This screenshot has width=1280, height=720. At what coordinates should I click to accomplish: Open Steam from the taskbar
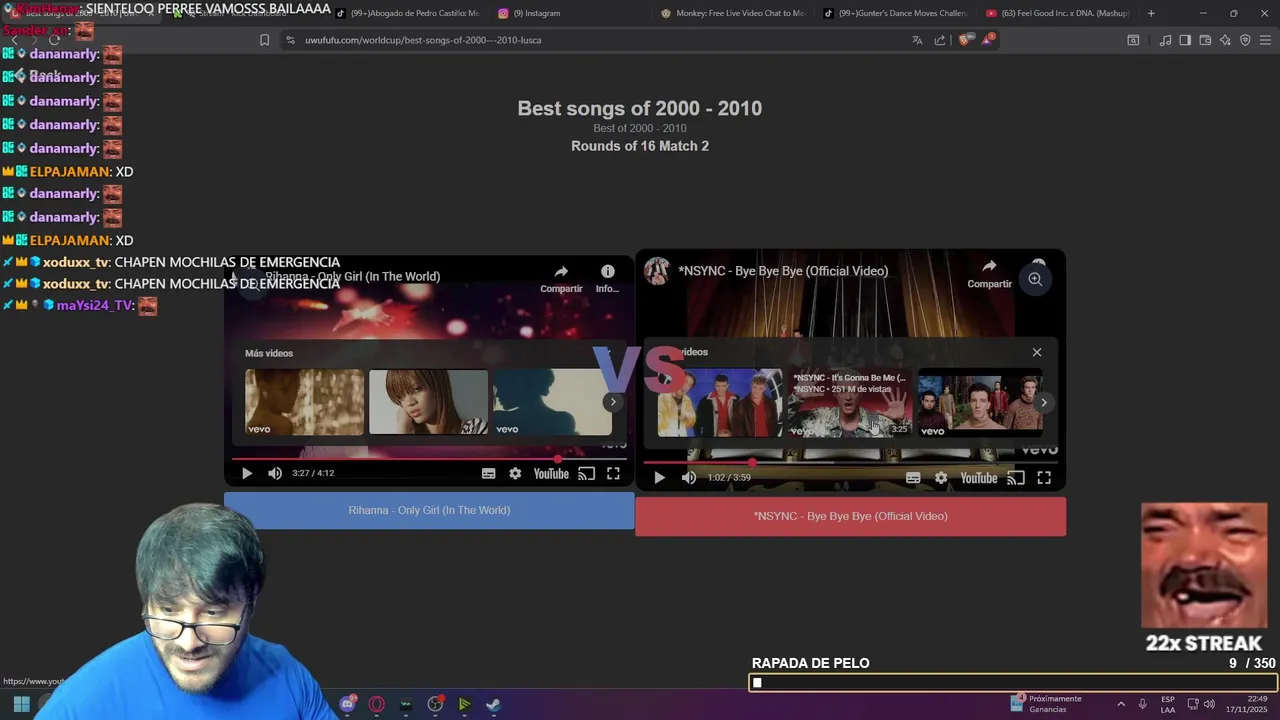(x=493, y=704)
